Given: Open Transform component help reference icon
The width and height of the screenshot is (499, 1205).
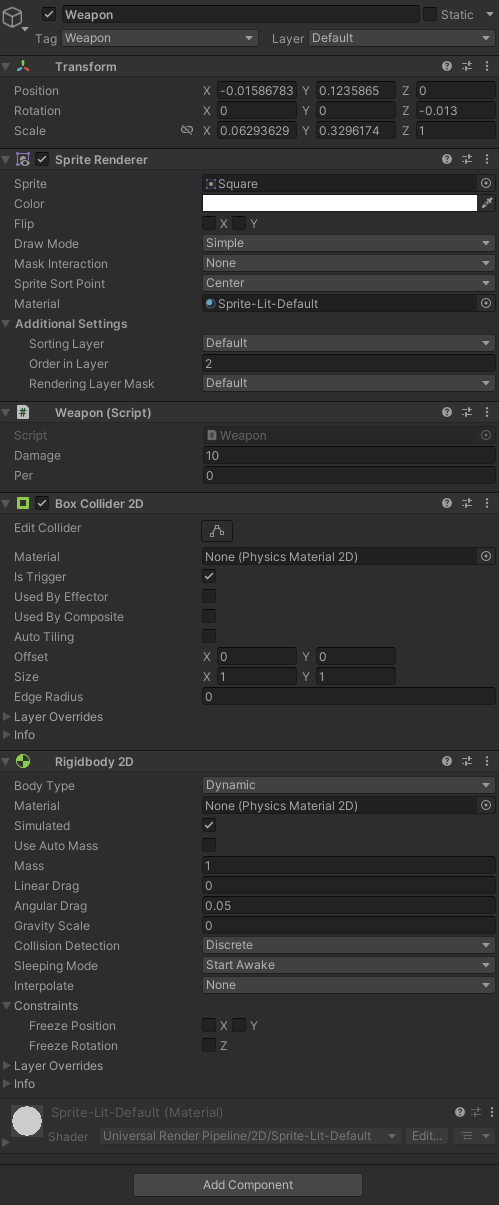Looking at the screenshot, I should coord(448,66).
